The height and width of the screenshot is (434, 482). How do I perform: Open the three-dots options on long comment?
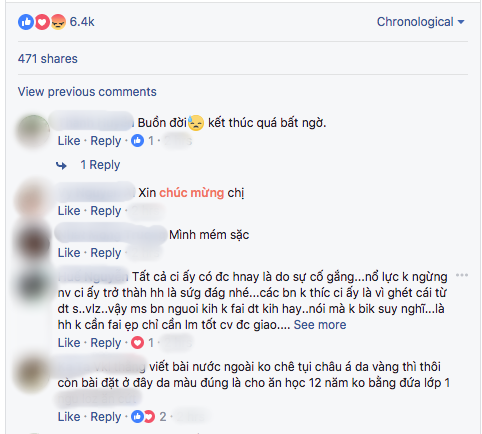pyautogui.click(x=462, y=275)
